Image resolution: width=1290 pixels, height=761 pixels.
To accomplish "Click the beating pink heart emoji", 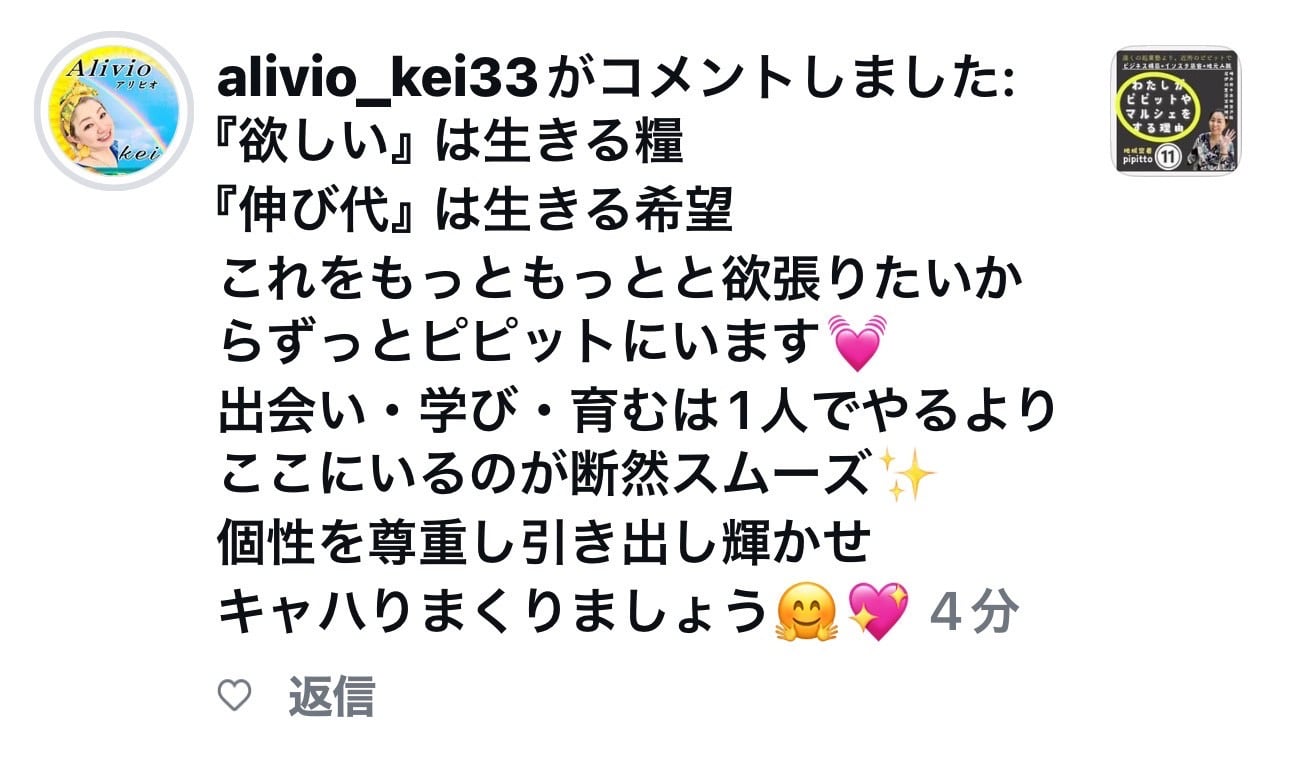I will click(x=858, y=341).
